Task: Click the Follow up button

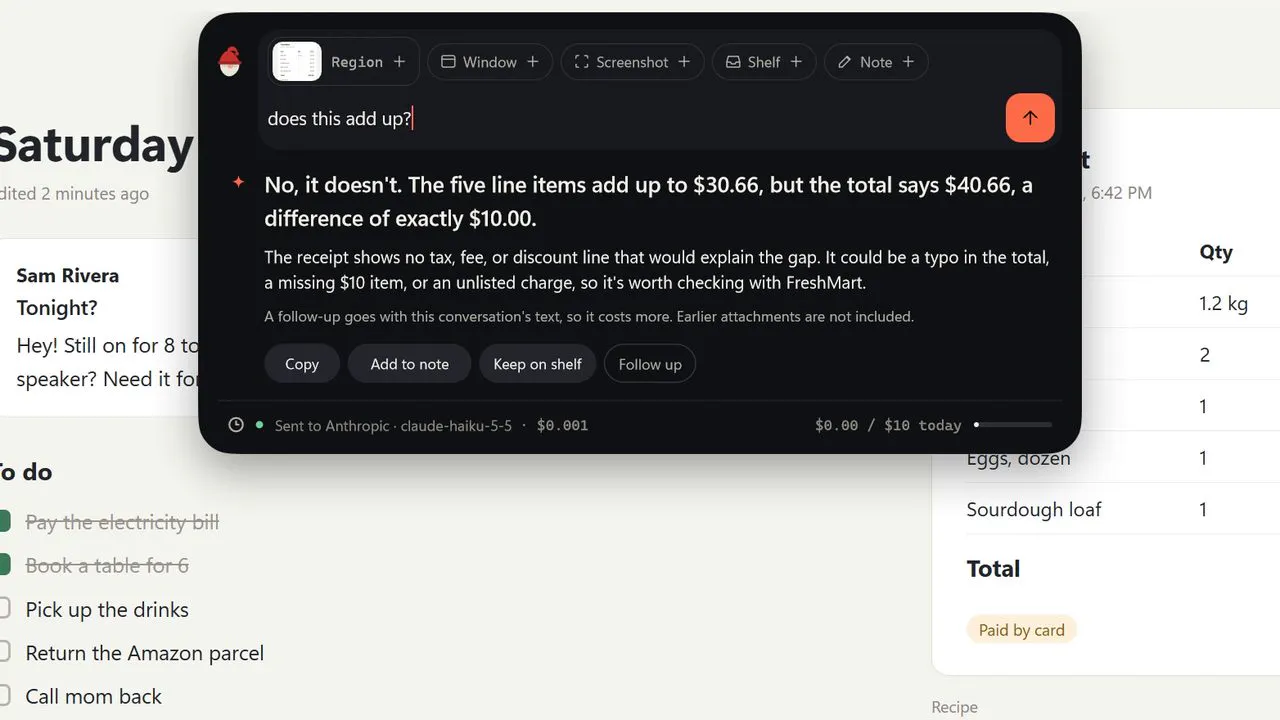Action: pos(650,364)
